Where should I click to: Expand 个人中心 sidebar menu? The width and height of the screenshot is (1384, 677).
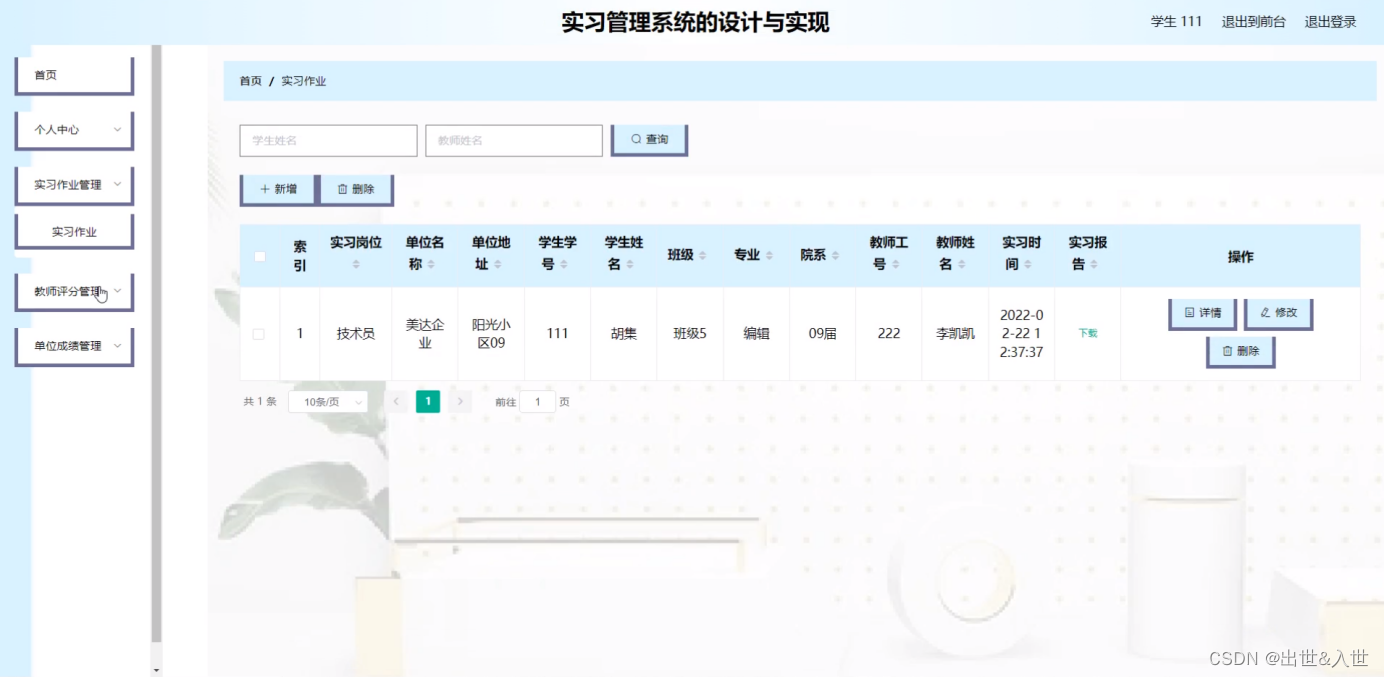coord(75,130)
